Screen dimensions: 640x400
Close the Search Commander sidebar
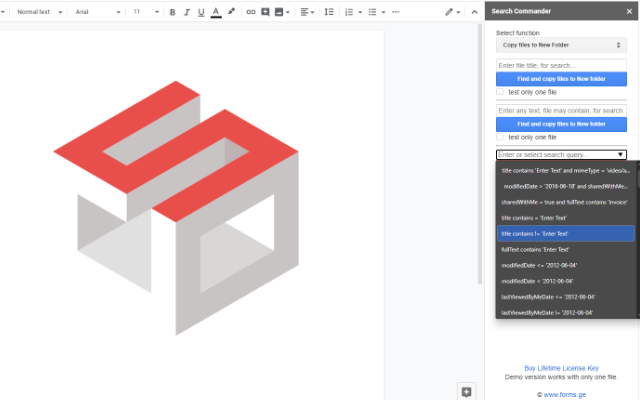coord(629,11)
